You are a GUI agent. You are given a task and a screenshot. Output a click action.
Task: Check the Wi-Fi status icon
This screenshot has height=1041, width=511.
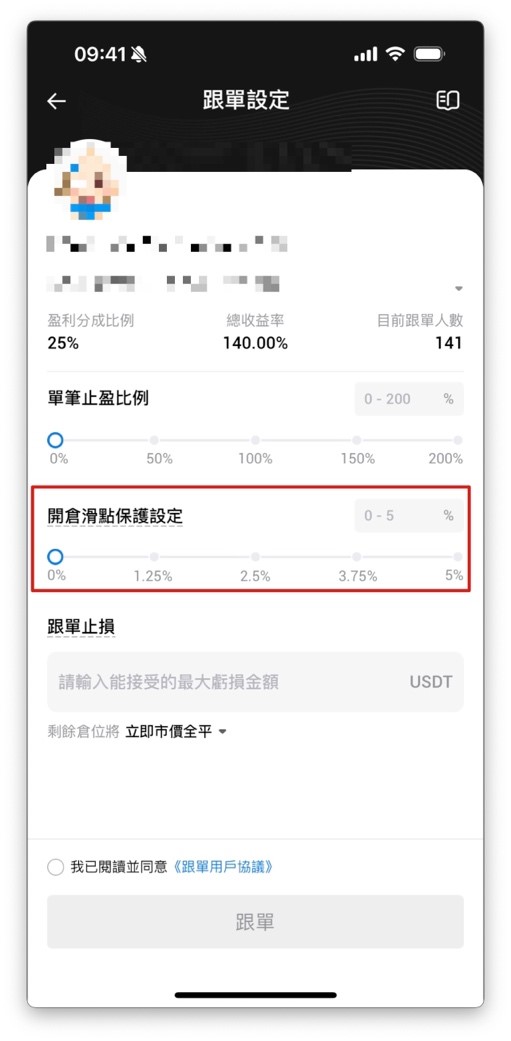pos(396,54)
